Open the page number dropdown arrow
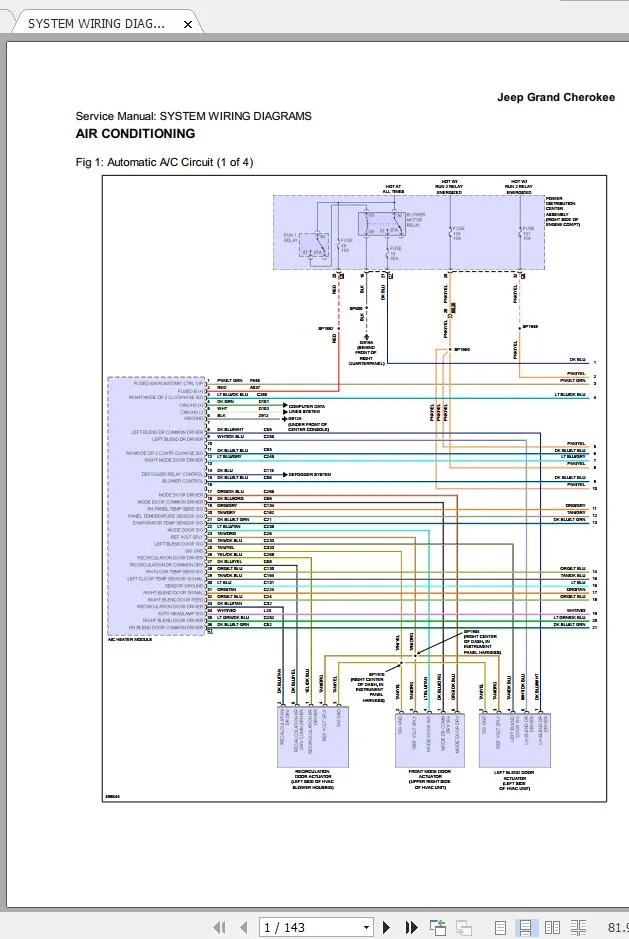Viewport: 629px width, 939px height. point(366,927)
